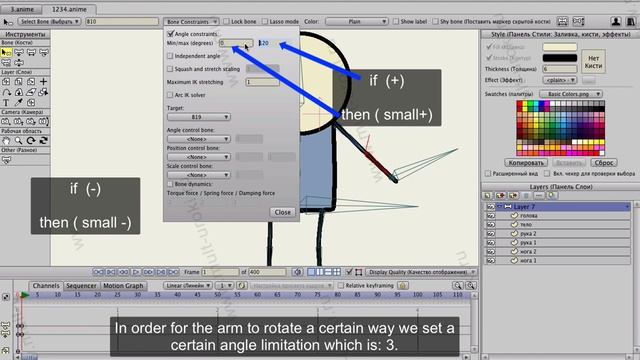Toggle the Lock bone checkbox
640x360 pixels.
pyautogui.click(x=226, y=22)
